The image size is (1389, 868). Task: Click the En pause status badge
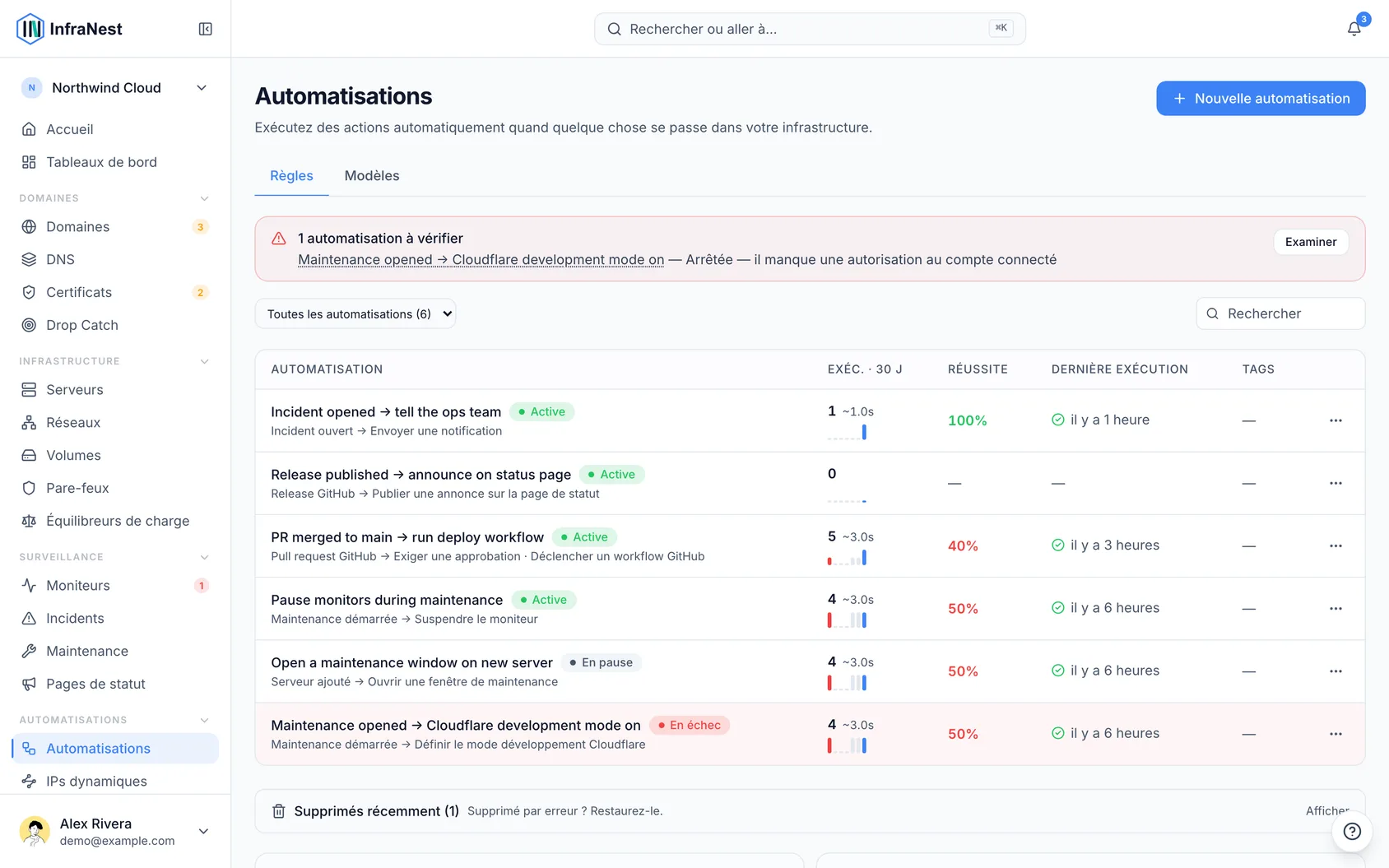[602, 662]
